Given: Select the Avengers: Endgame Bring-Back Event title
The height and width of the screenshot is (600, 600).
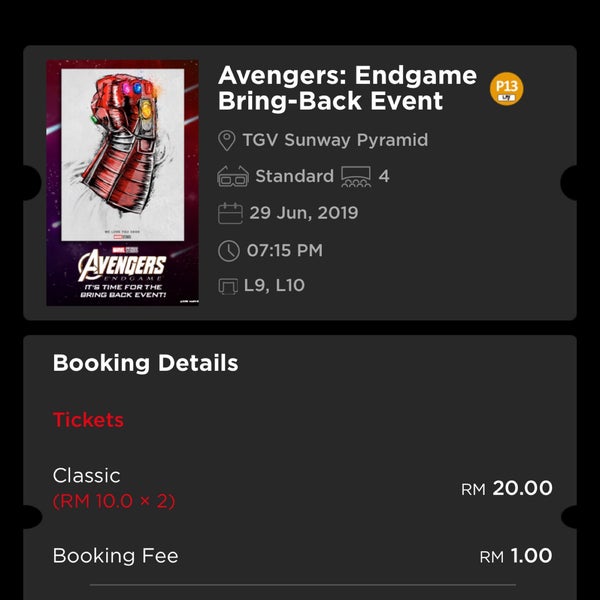Looking at the screenshot, I should click(347, 88).
